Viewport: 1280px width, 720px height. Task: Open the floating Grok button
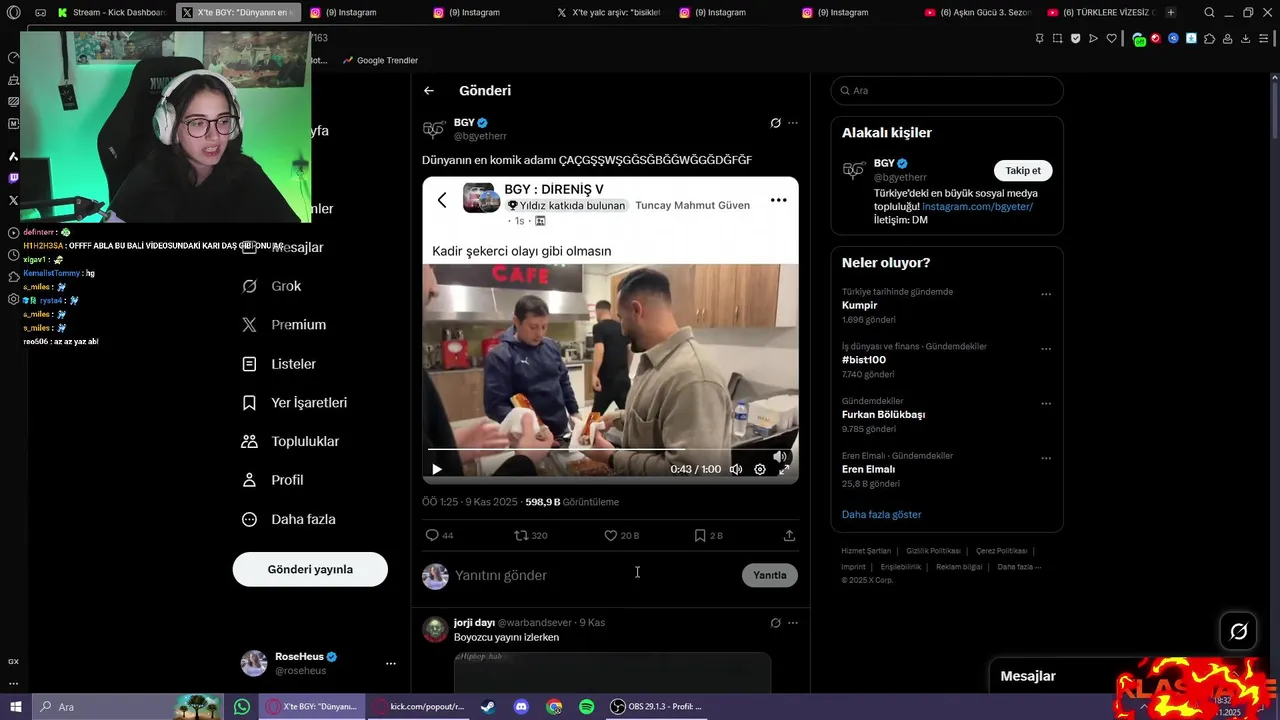tap(1238, 631)
